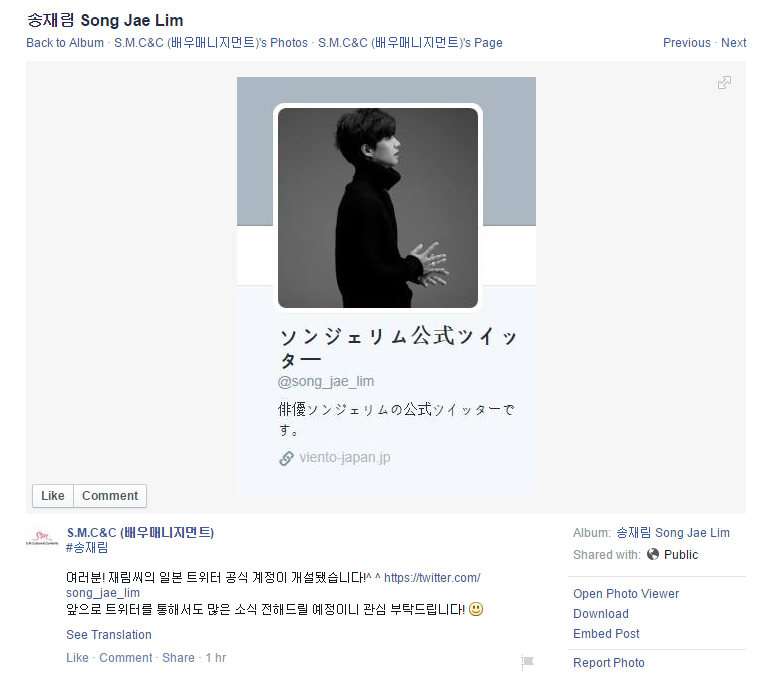This screenshot has width=760, height=674.
Task: Click See Translation
Action: 109,635
